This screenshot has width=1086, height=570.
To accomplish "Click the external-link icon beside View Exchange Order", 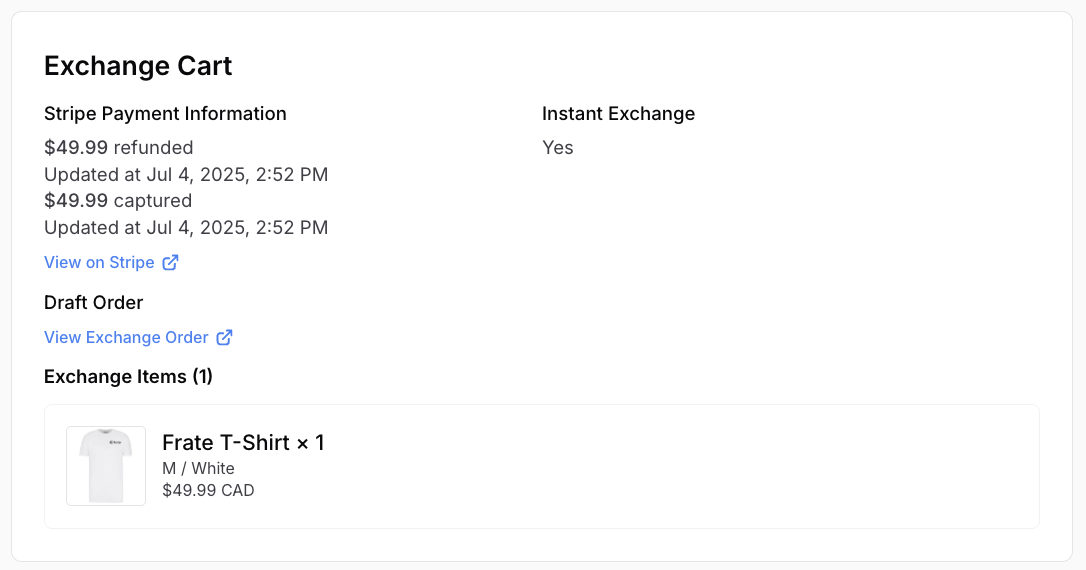I will (x=225, y=337).
